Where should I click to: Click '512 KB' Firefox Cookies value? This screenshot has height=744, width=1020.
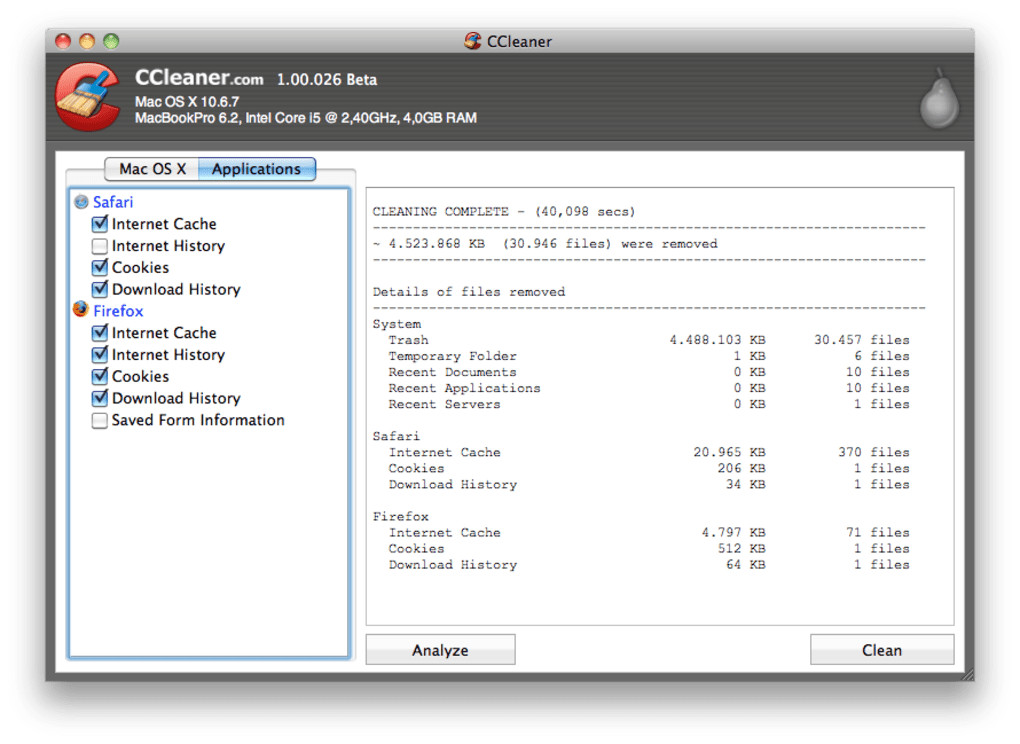742,549
